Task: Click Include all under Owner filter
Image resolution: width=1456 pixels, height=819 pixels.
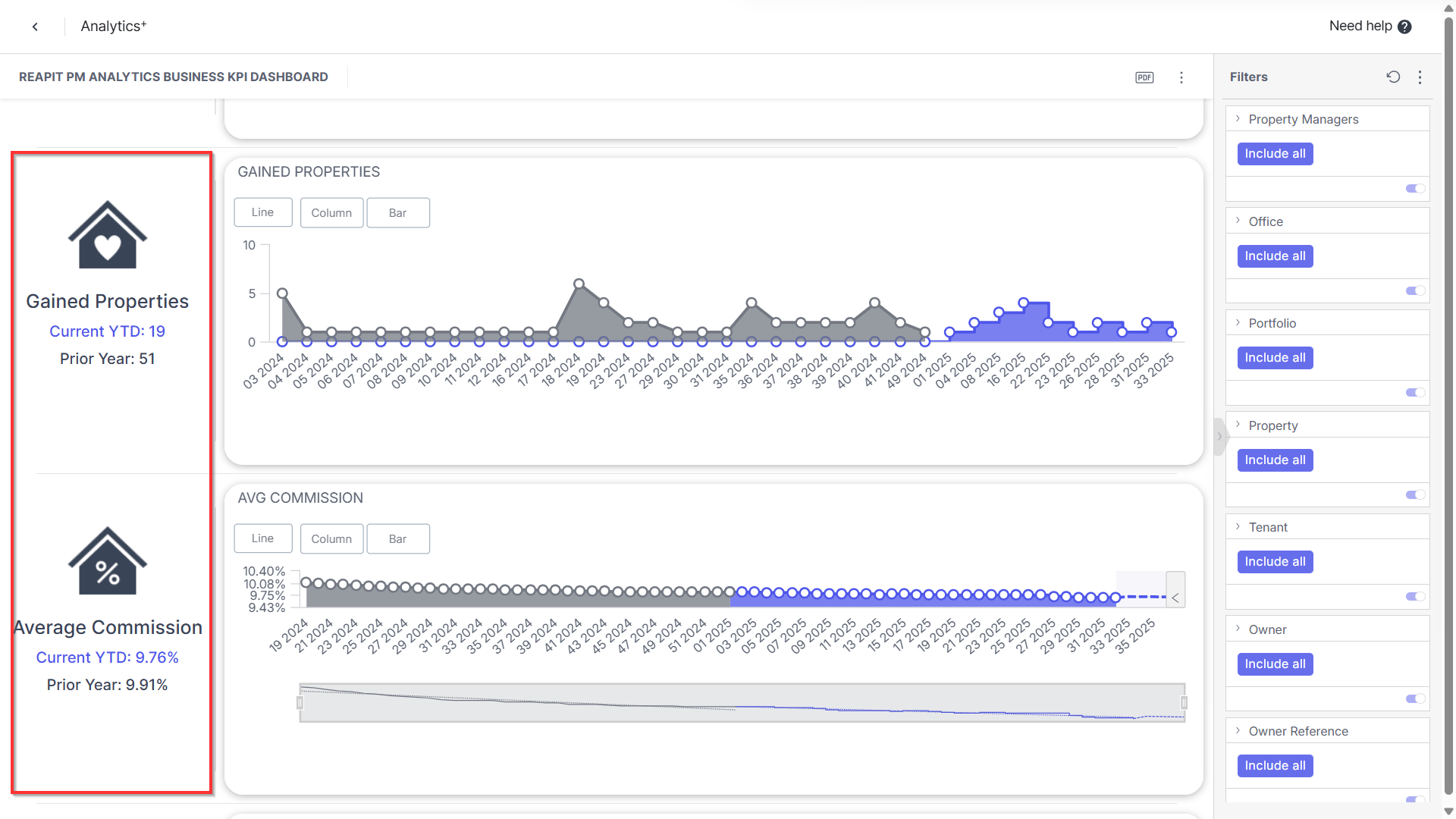Action: pyautogui.click(x=1275, y=664)
